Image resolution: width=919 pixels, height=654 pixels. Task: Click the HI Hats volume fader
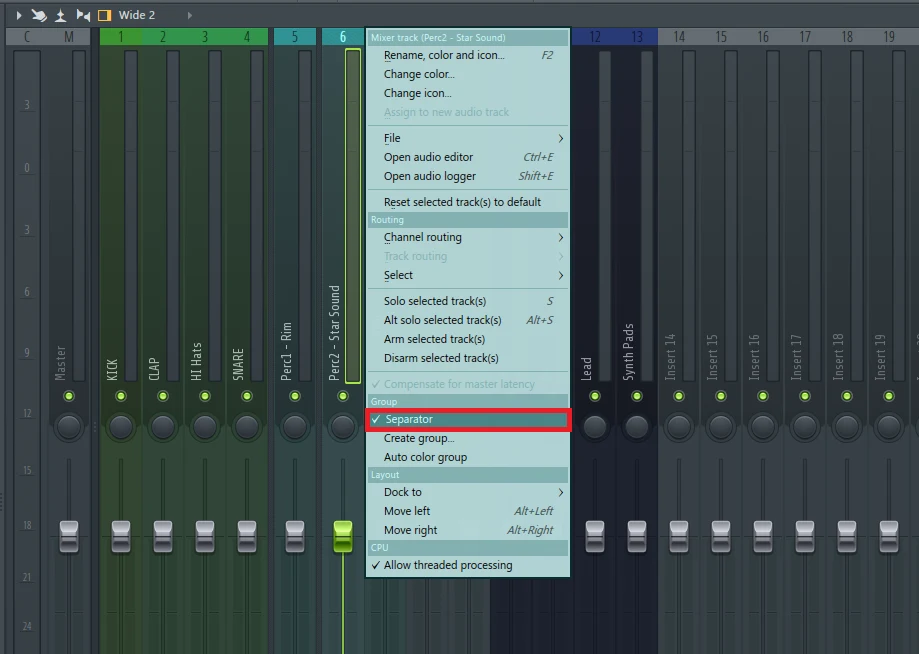tap(205, 535)
